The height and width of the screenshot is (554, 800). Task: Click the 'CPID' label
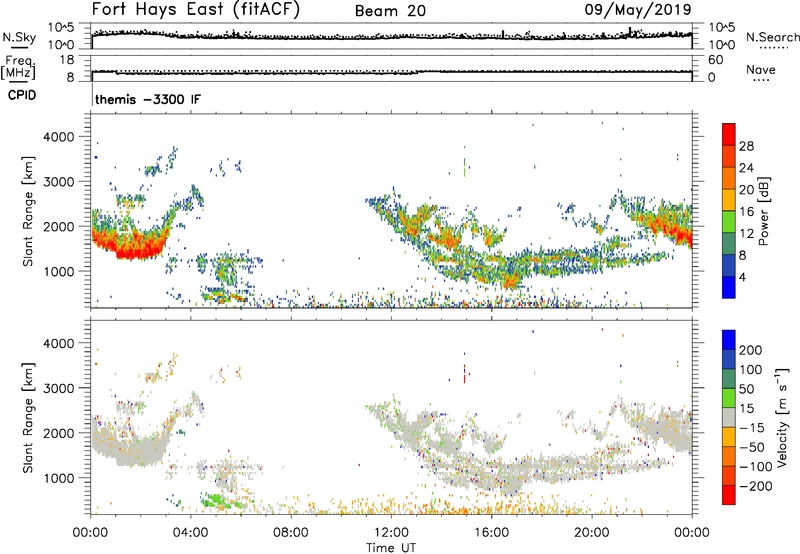[x=22, y=95]
